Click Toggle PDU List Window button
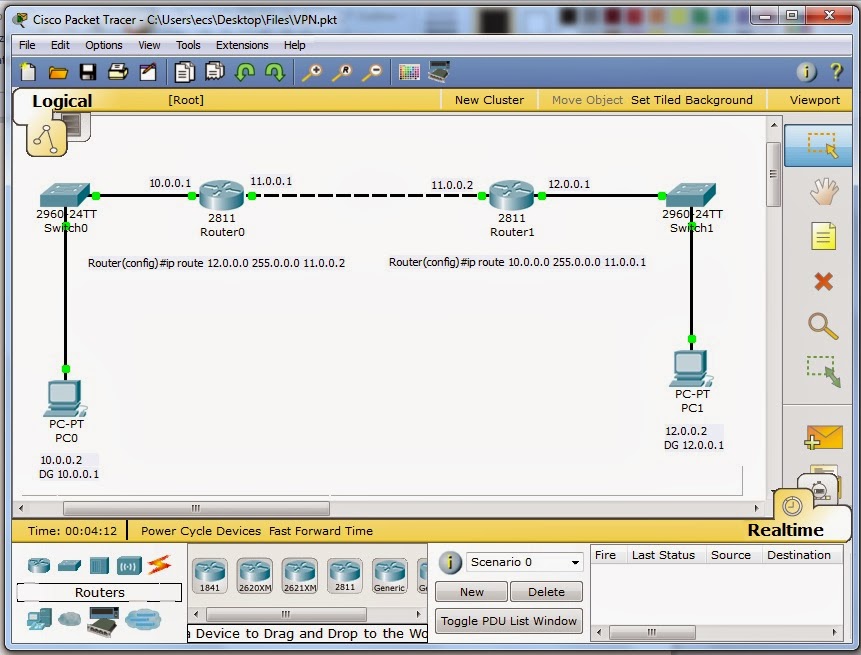The image size is (861, 655). 508,621
